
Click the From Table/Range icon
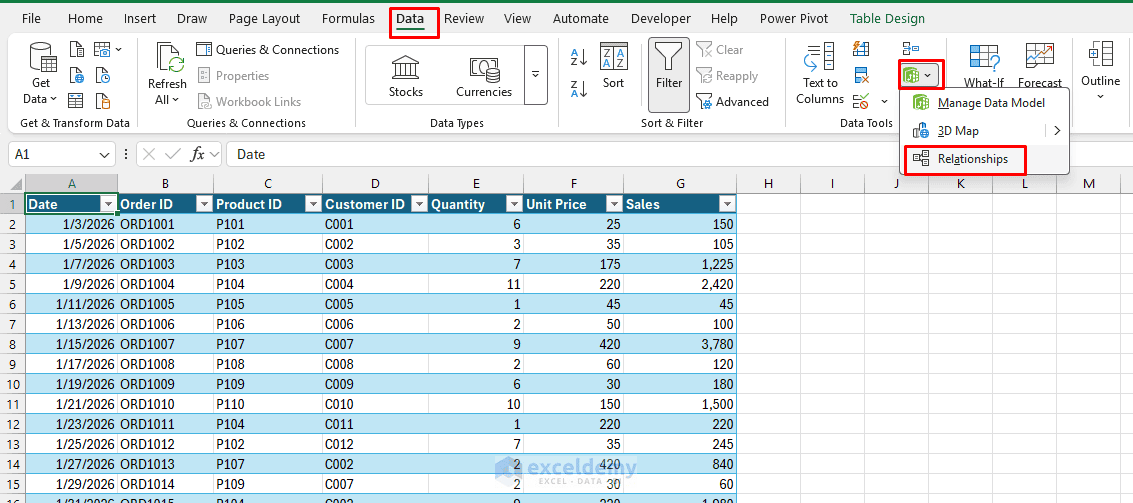point(77,100)
